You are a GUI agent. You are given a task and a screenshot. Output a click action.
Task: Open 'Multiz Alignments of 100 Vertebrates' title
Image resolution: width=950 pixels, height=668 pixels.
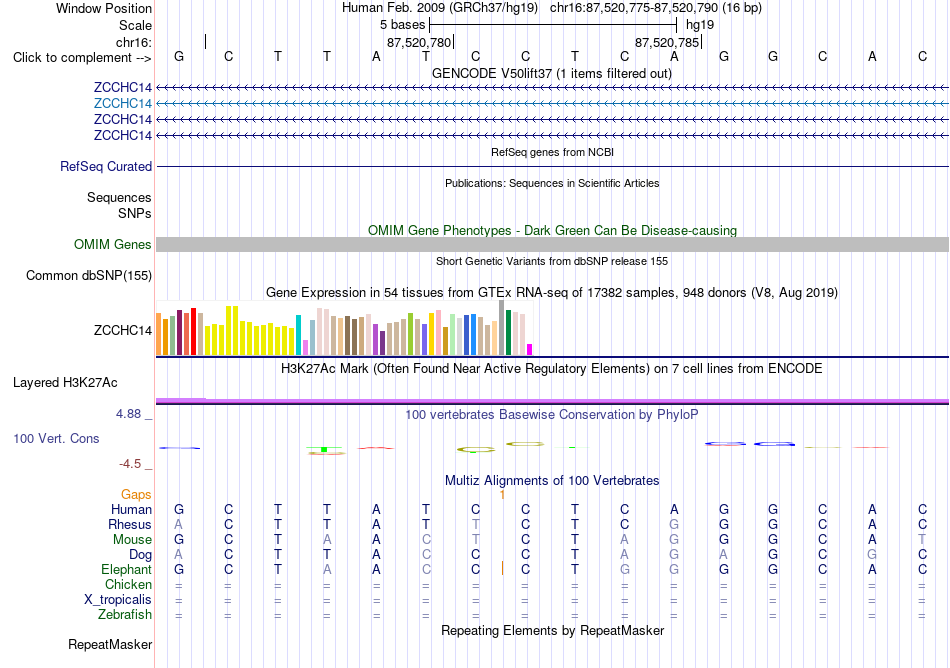tap(552, 480)
